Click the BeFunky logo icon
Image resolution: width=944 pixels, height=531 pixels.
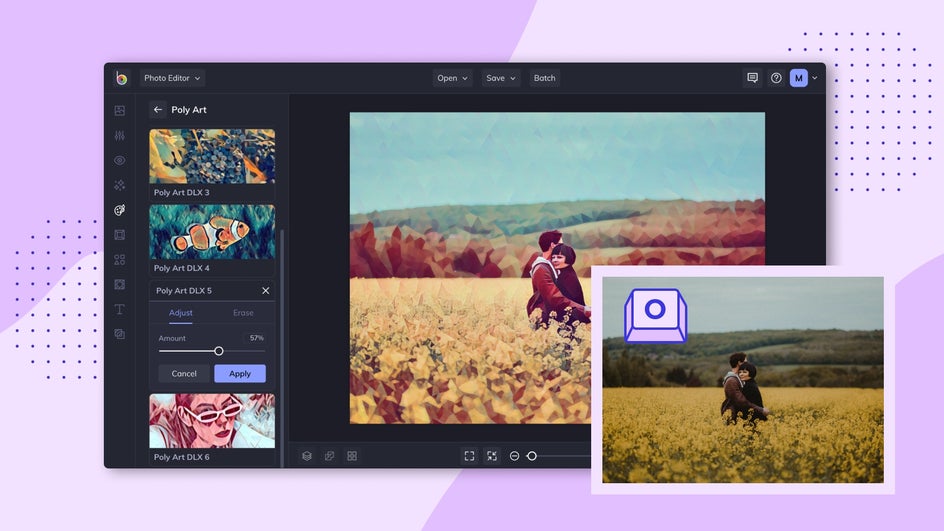[122, 78]
